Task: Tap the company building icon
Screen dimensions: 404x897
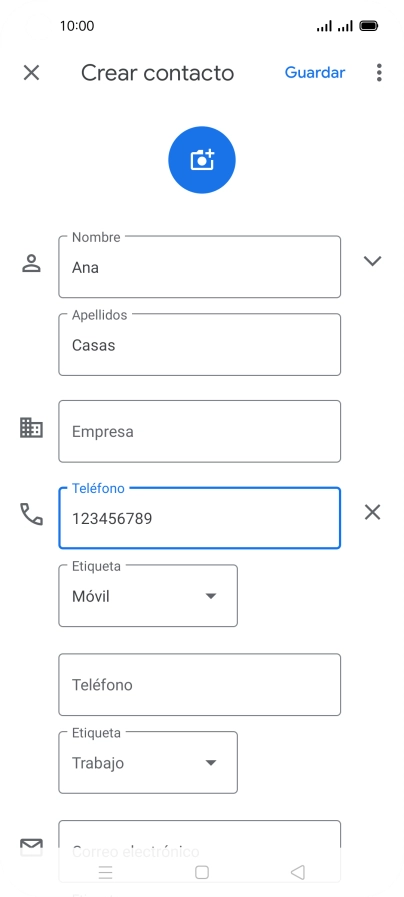Action: [31, 428]
